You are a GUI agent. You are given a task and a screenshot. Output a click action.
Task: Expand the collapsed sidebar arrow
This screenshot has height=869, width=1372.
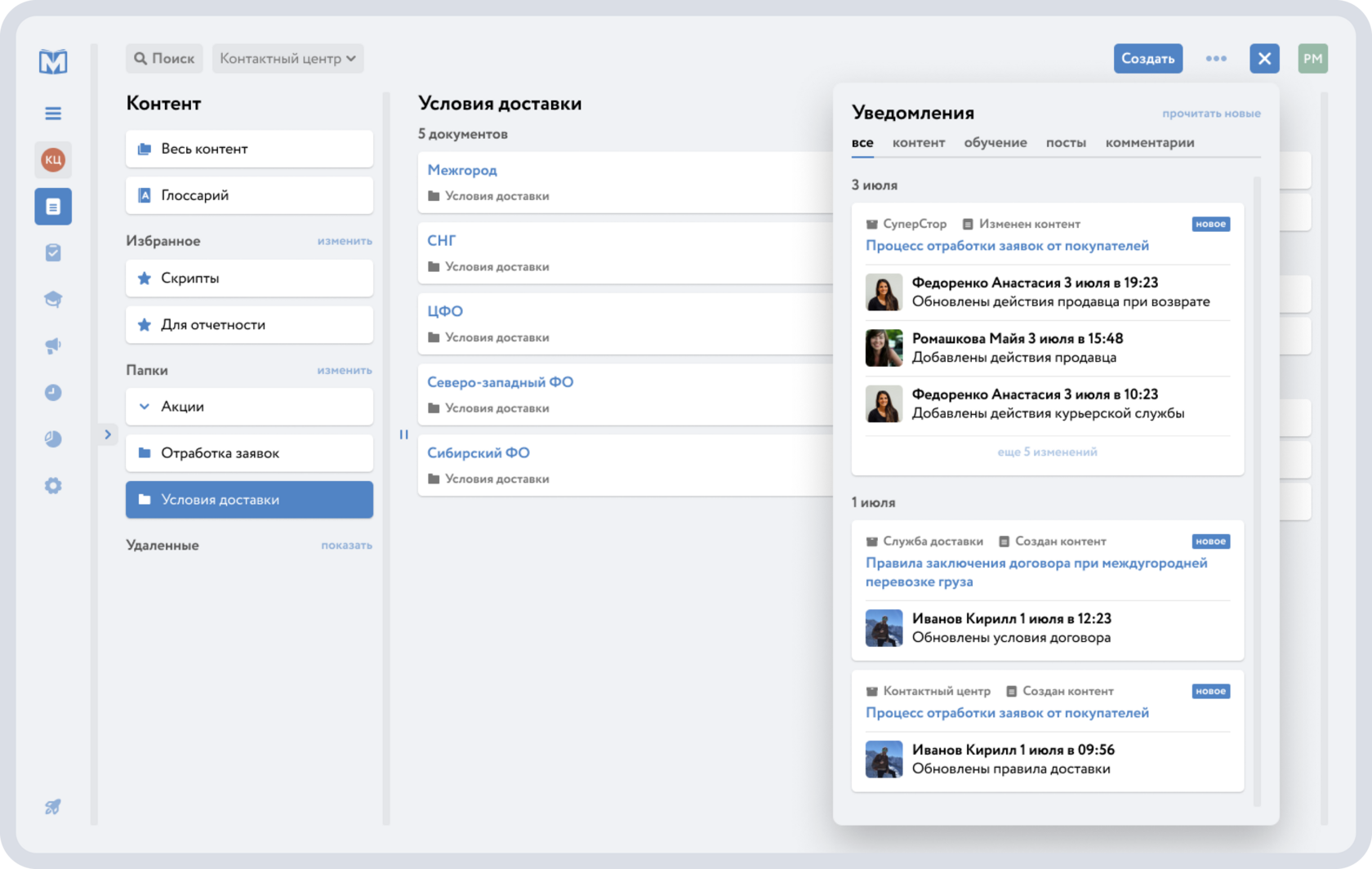coord(108,434)
